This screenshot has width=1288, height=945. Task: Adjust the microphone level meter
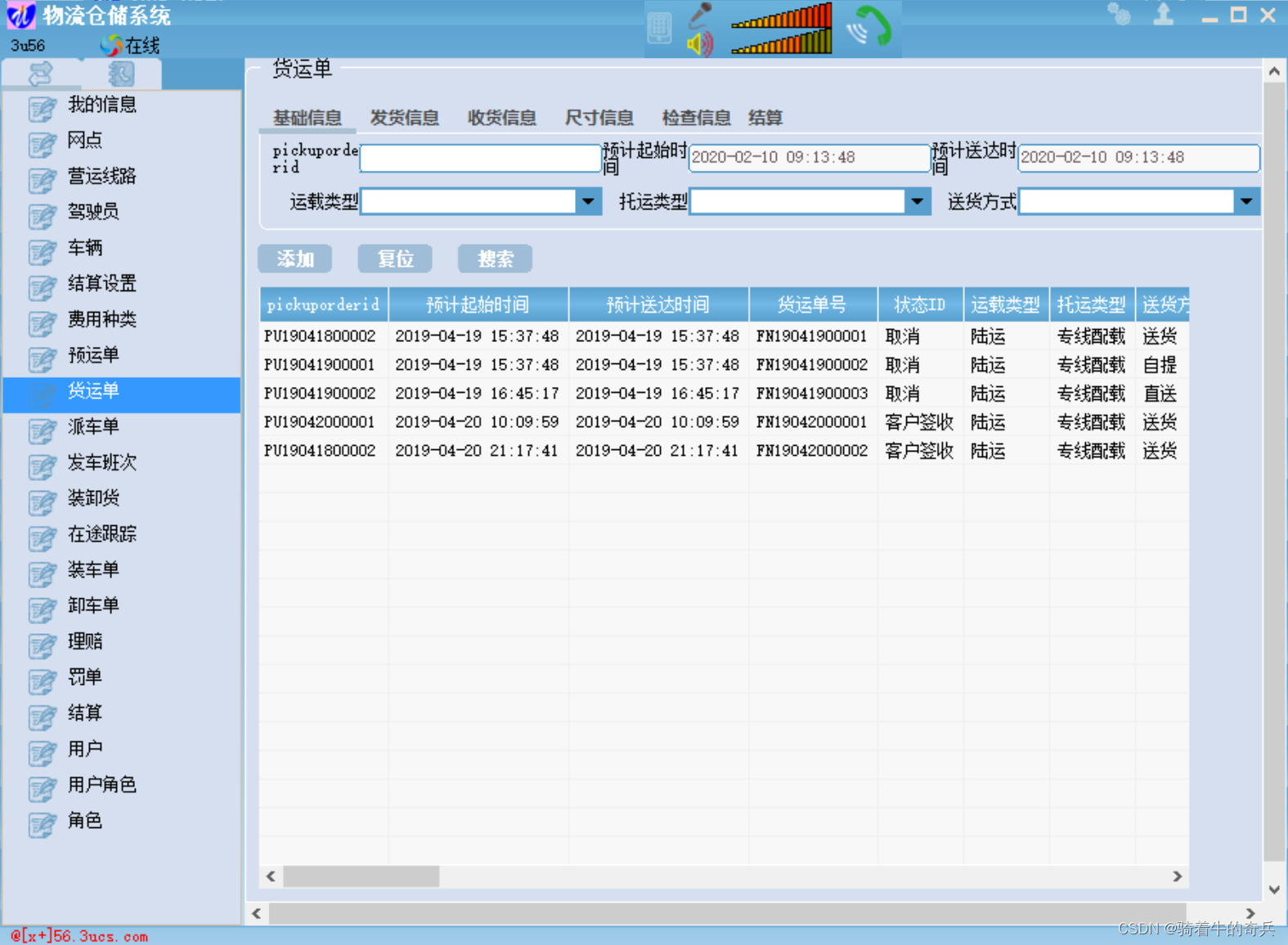pyautogui.click(x=781, y=16)
